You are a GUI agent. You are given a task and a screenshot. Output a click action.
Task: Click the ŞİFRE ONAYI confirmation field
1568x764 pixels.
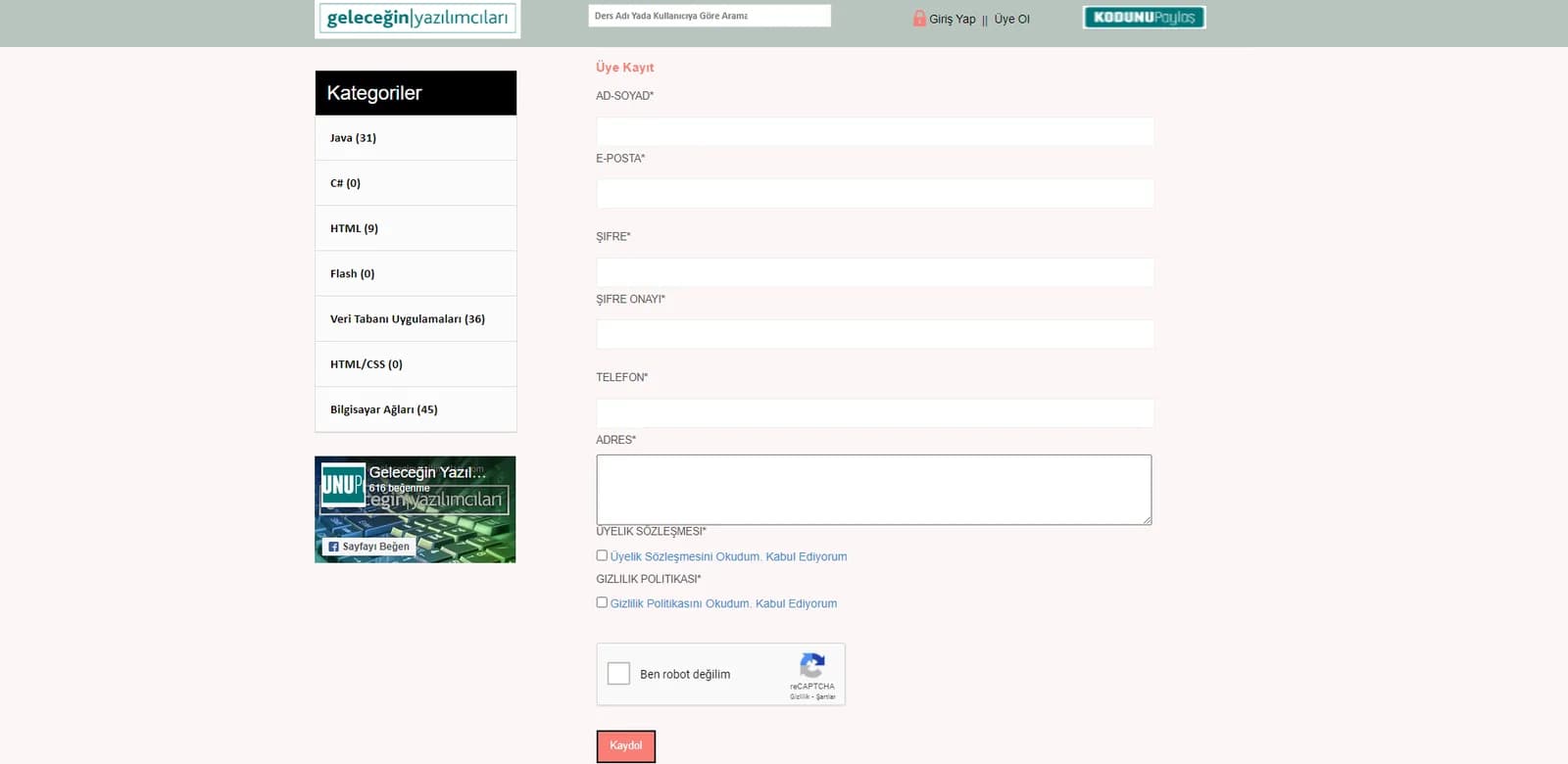(x=875, y=335)
